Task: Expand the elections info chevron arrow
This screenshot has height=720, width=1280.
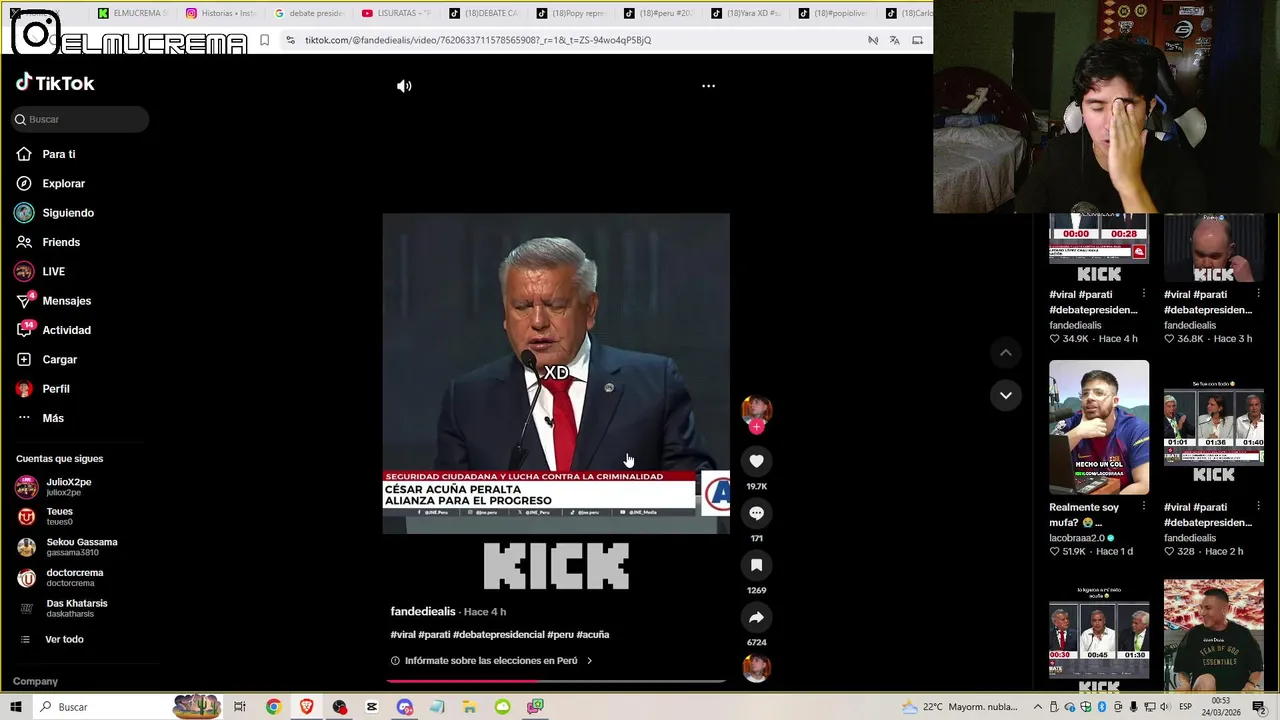Action: 589,661
